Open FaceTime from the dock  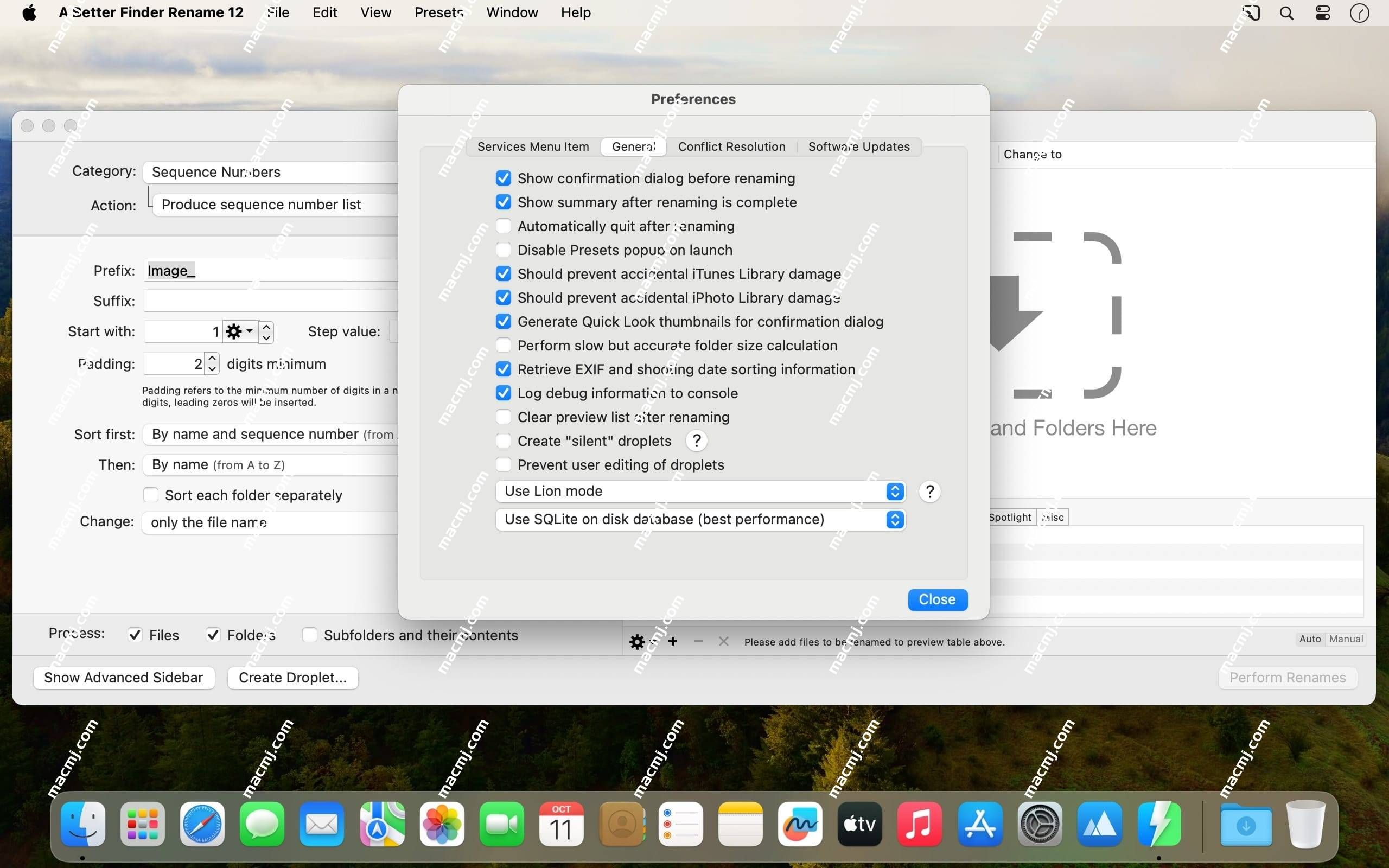[x=500, y=824]
